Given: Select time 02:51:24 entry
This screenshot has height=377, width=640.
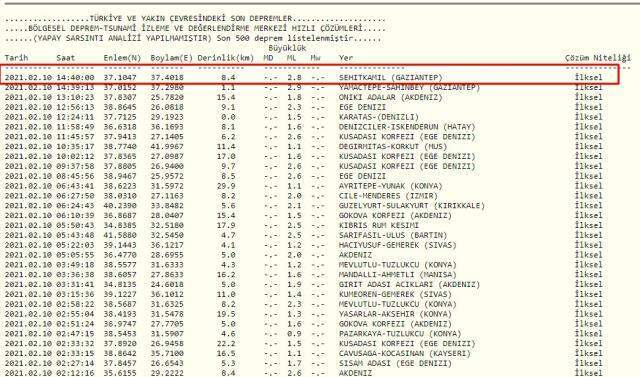Looking at the screenshot, I should tap(75, 324).
